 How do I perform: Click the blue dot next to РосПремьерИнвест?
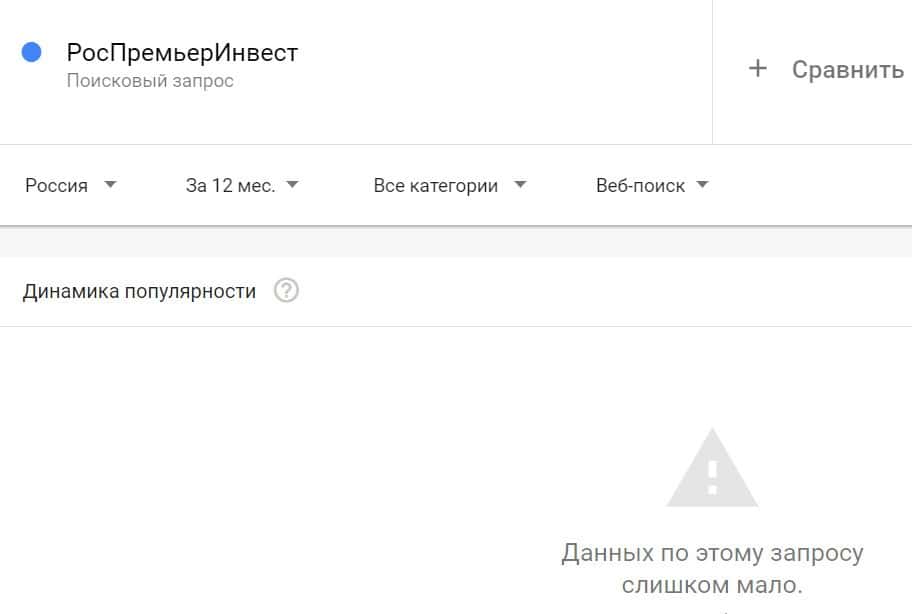tap(31, 52)
